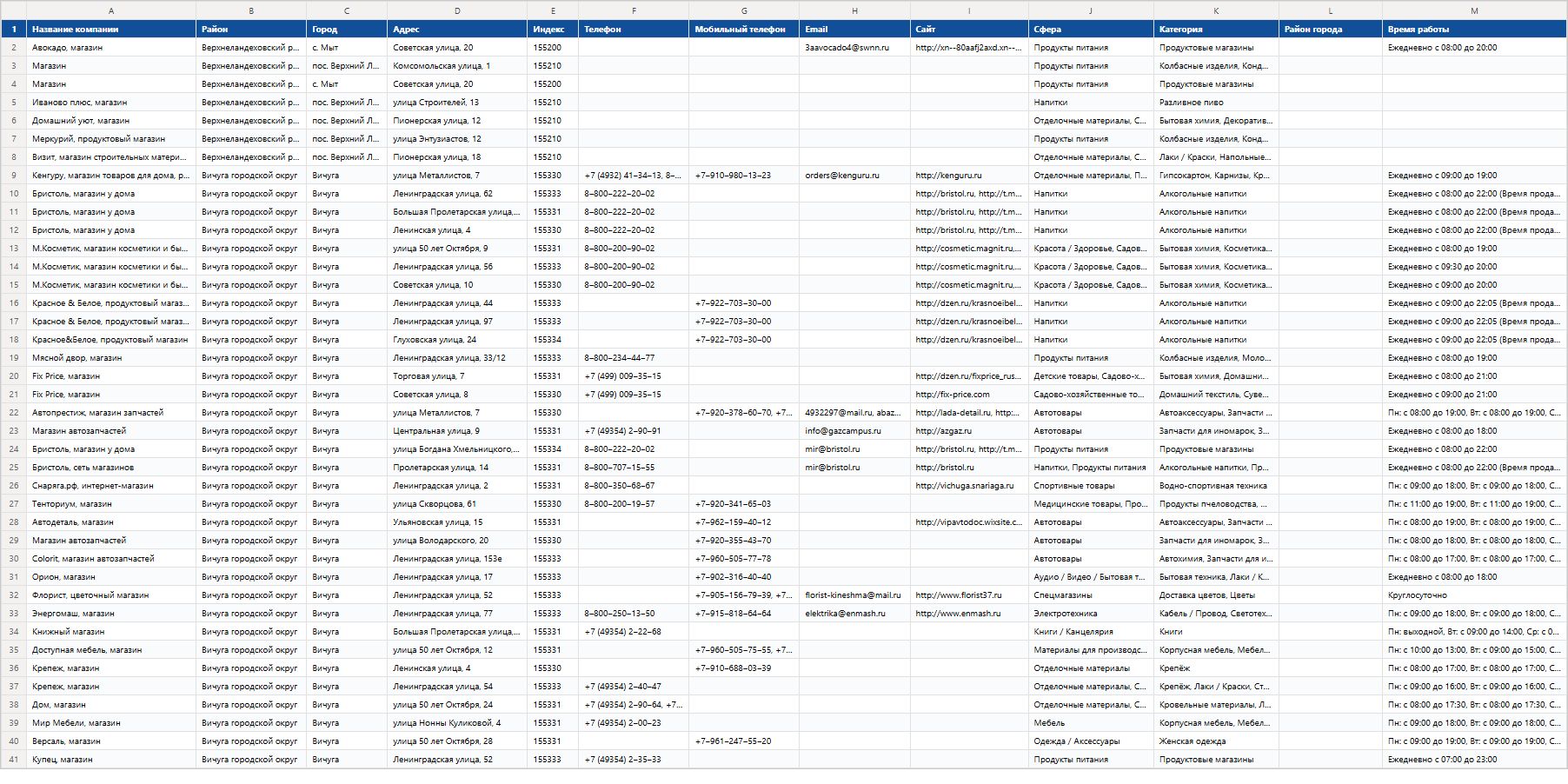Select row 20 by its number
Image resolution: width=1568 pixels, height=784 pixels.
pos(13,376)
